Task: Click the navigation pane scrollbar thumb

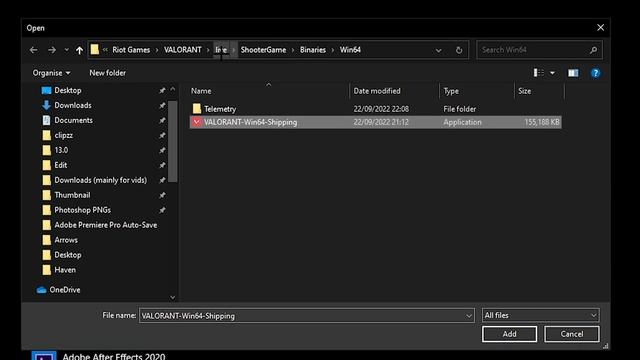Action: coord(173,141)
